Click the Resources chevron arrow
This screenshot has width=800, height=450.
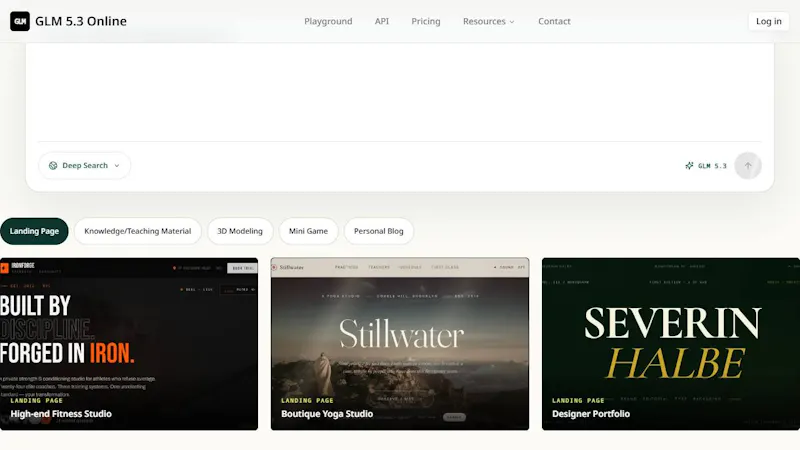[512, 22]
